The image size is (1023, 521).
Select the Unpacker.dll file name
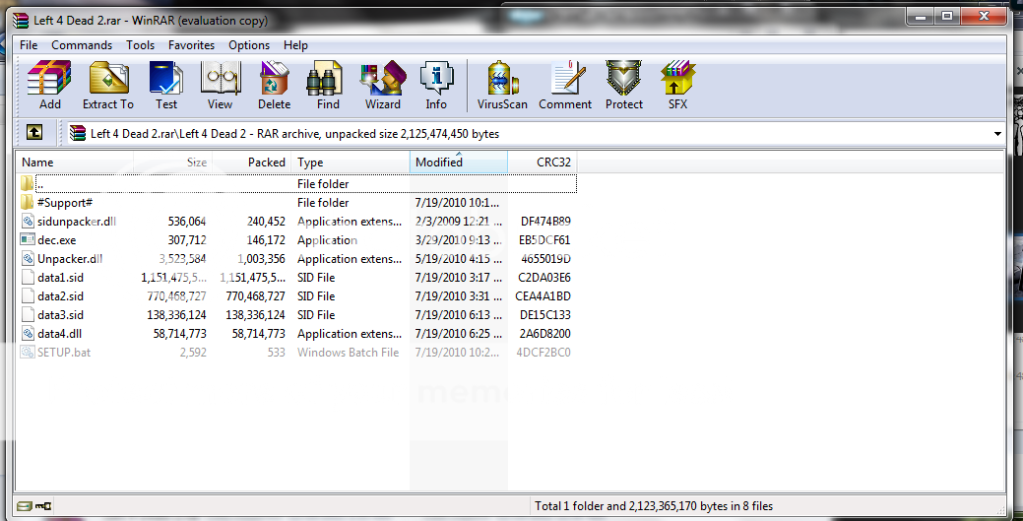70,259
